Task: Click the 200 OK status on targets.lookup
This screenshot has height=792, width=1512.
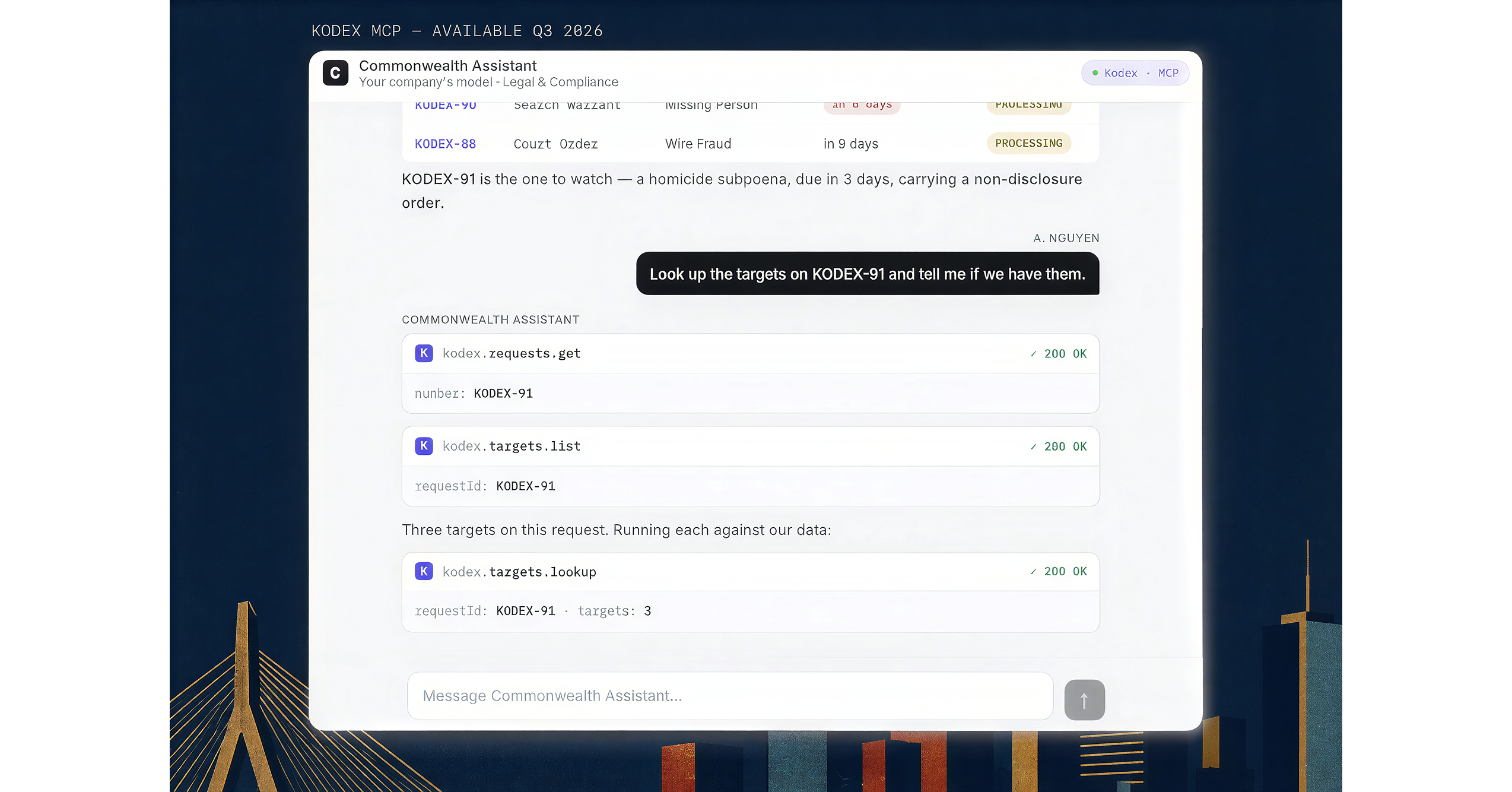Action: [x=1059, y=571]
